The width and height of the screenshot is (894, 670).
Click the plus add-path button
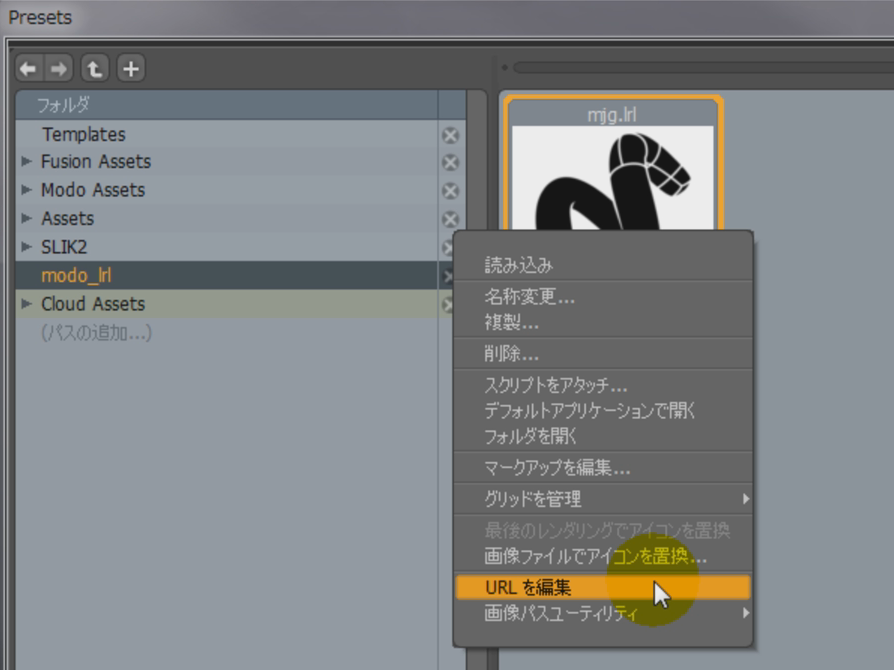pos(131,69)
